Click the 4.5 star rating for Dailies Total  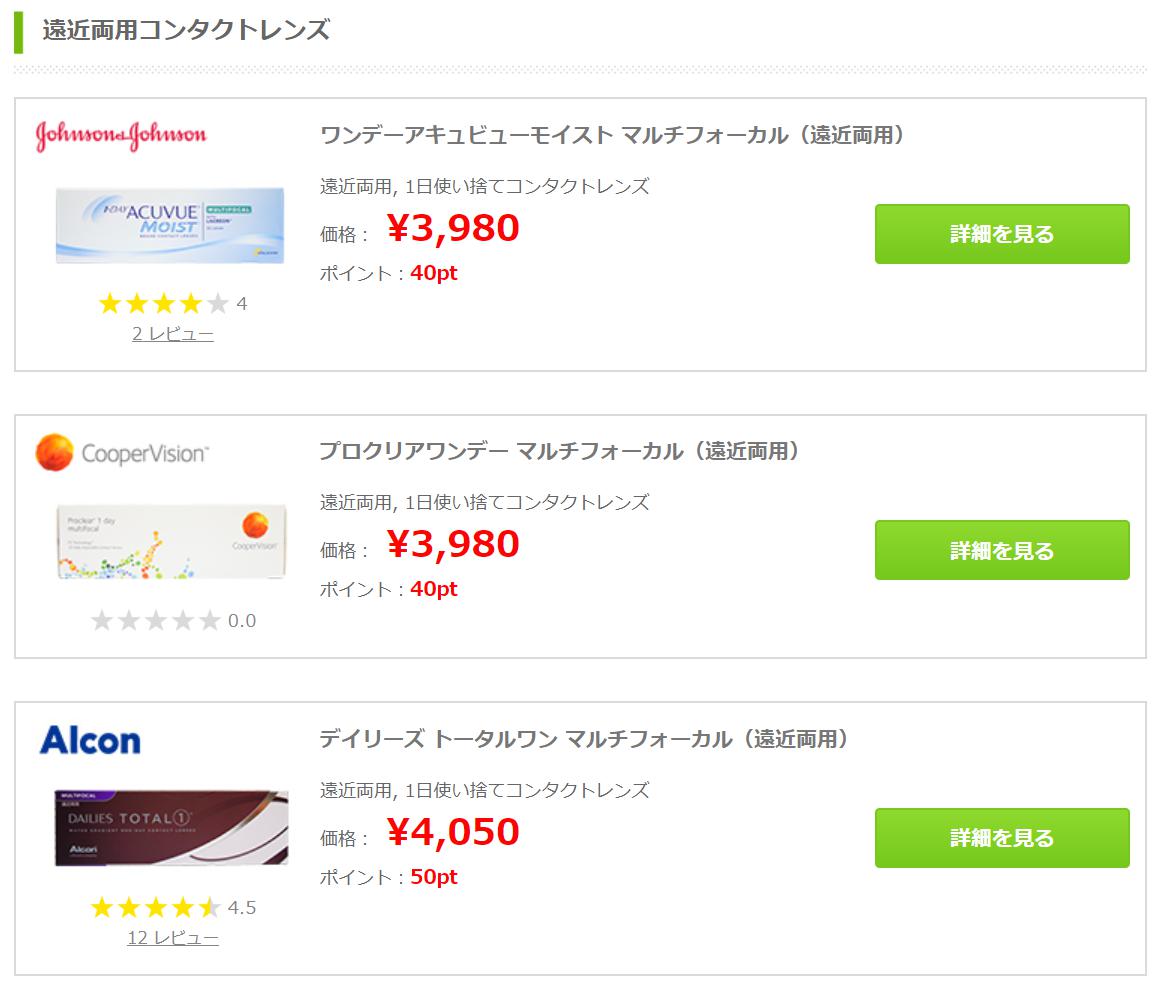click(x=172, y=907)
